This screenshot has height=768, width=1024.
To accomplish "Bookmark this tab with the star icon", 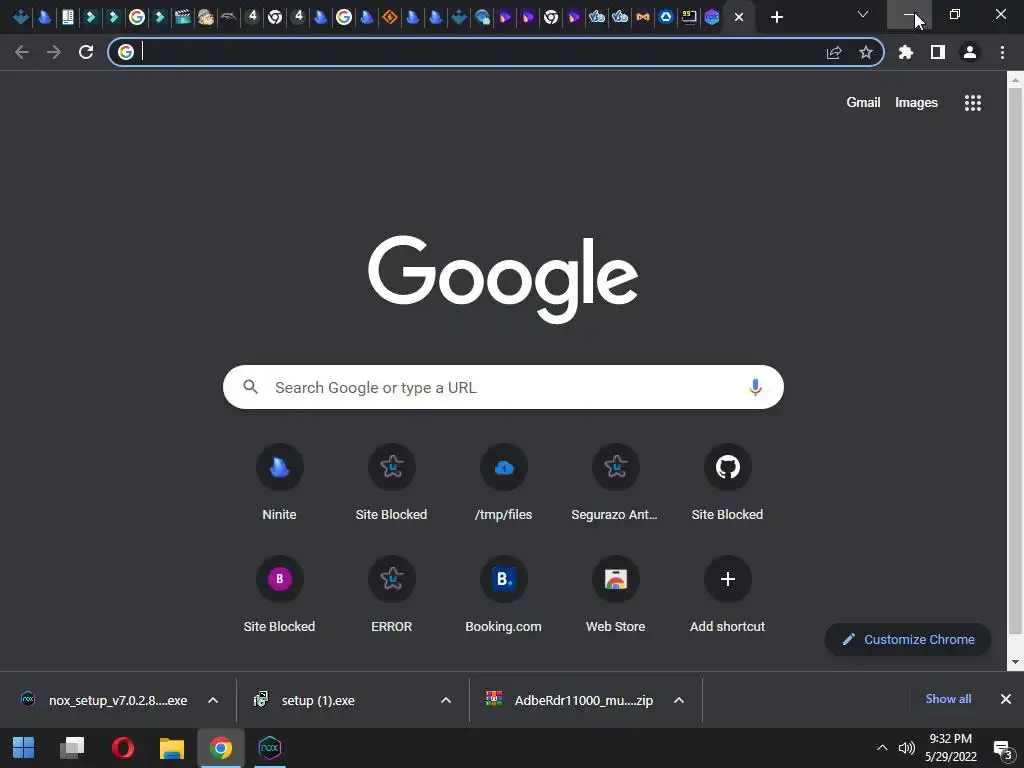I will coord(866,52).
